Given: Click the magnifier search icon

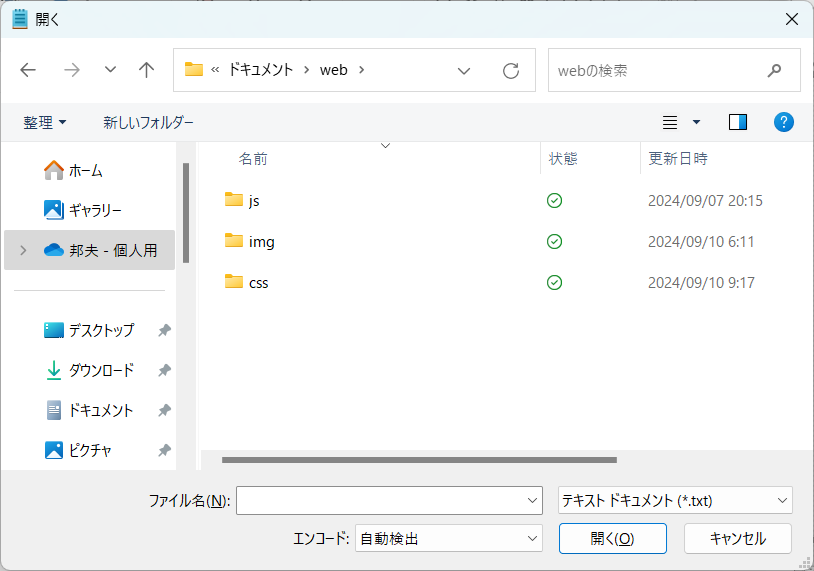Looking at the screenshot, I should (774, 70).
